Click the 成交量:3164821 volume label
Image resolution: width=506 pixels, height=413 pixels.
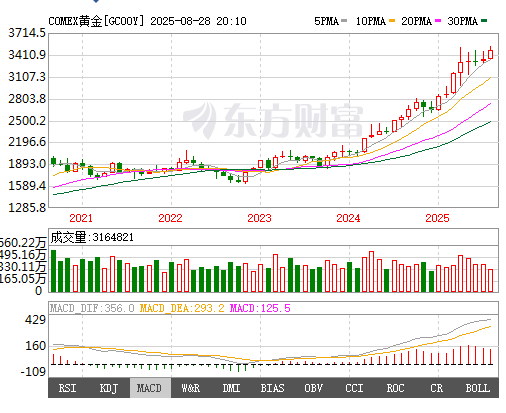[x=92, y=237]
